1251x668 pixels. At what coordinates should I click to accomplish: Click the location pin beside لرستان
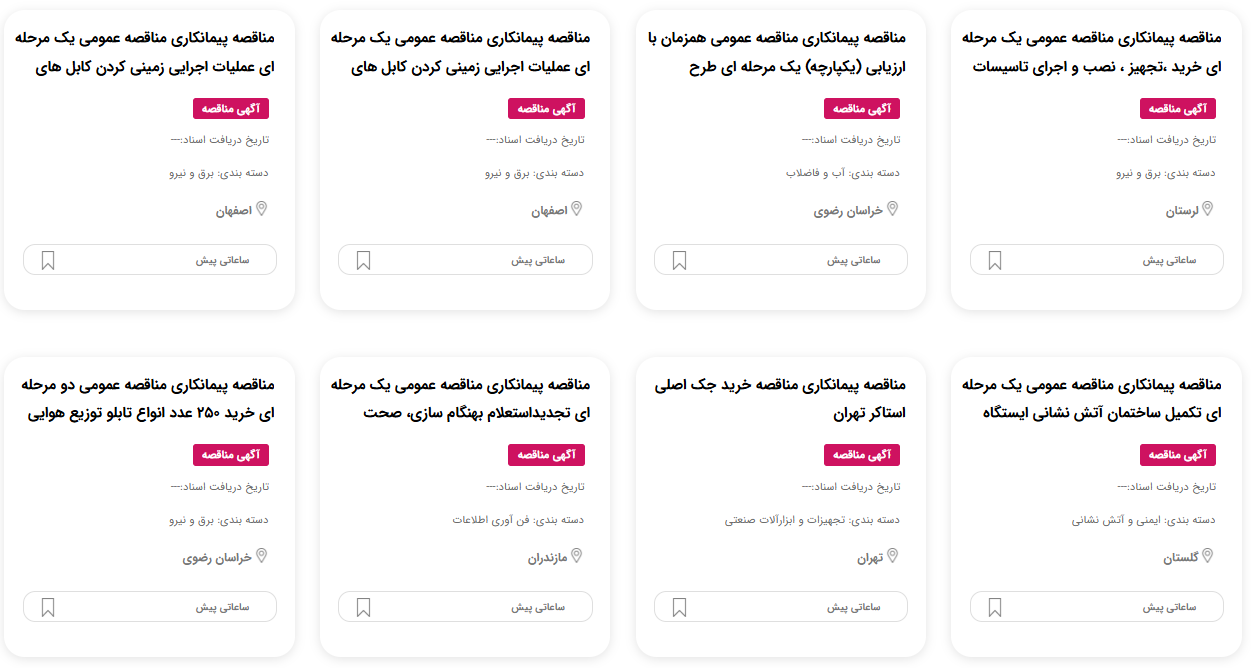pyautogui.click(x=1207, y=209)
